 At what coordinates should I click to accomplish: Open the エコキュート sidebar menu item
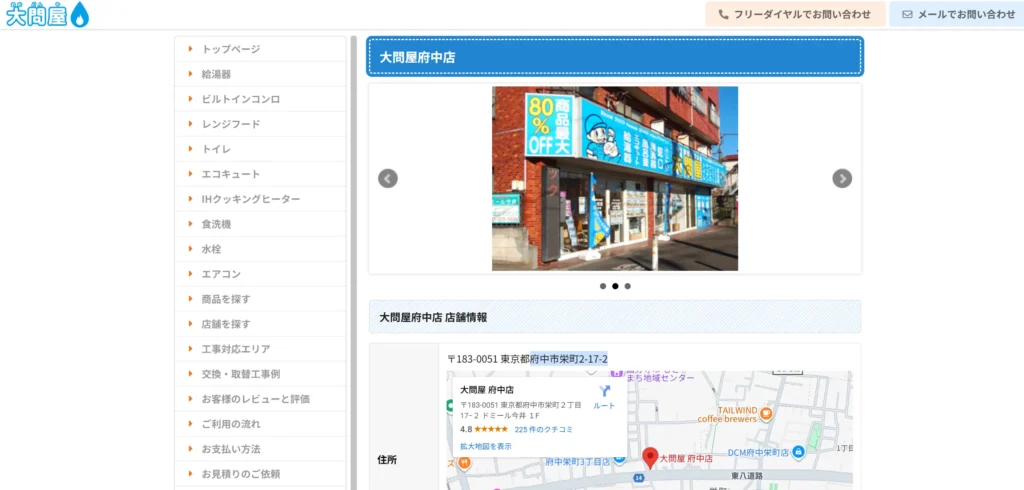point(230,174)
